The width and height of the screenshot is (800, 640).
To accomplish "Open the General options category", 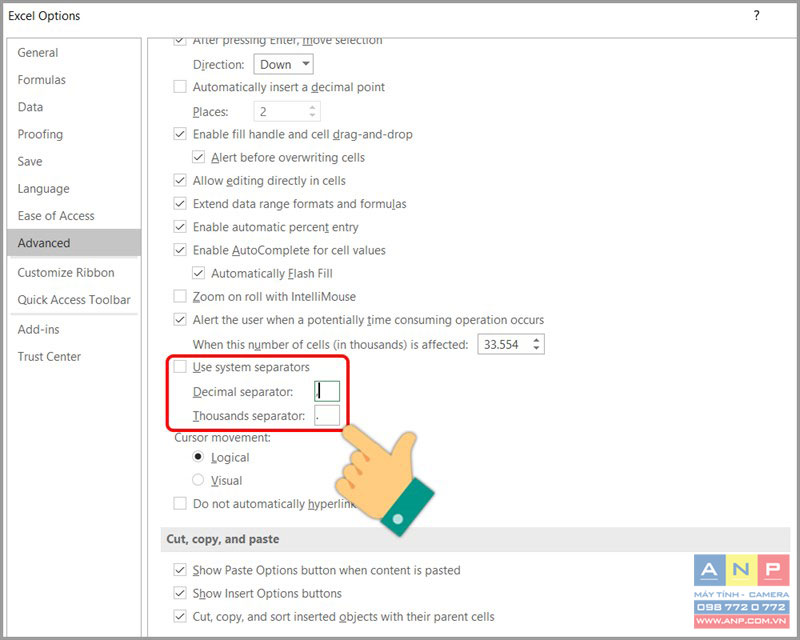I will (38, 53).
